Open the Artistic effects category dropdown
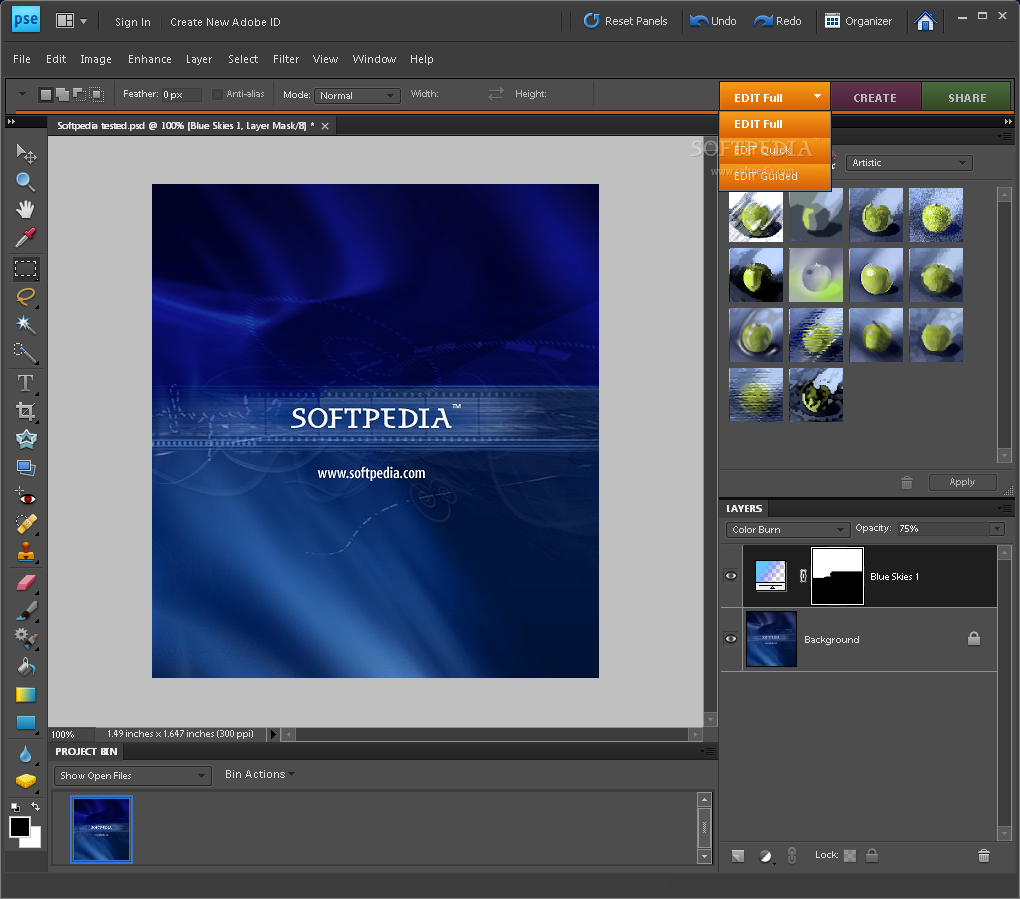The image size is (1020, 899). 909,163
